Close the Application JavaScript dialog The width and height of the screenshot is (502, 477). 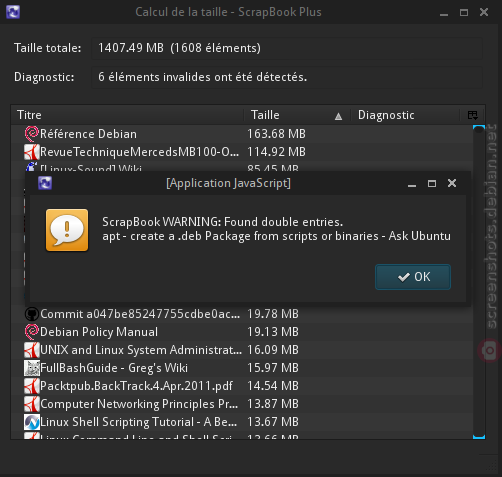(452, 183)
